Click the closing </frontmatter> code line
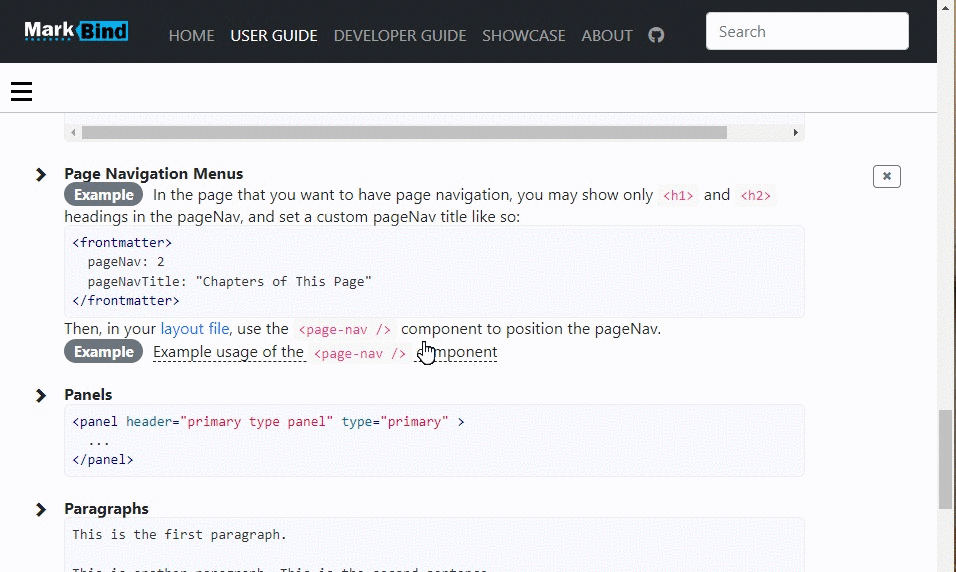Screen dimensions: 956x572 click(126, 301)
